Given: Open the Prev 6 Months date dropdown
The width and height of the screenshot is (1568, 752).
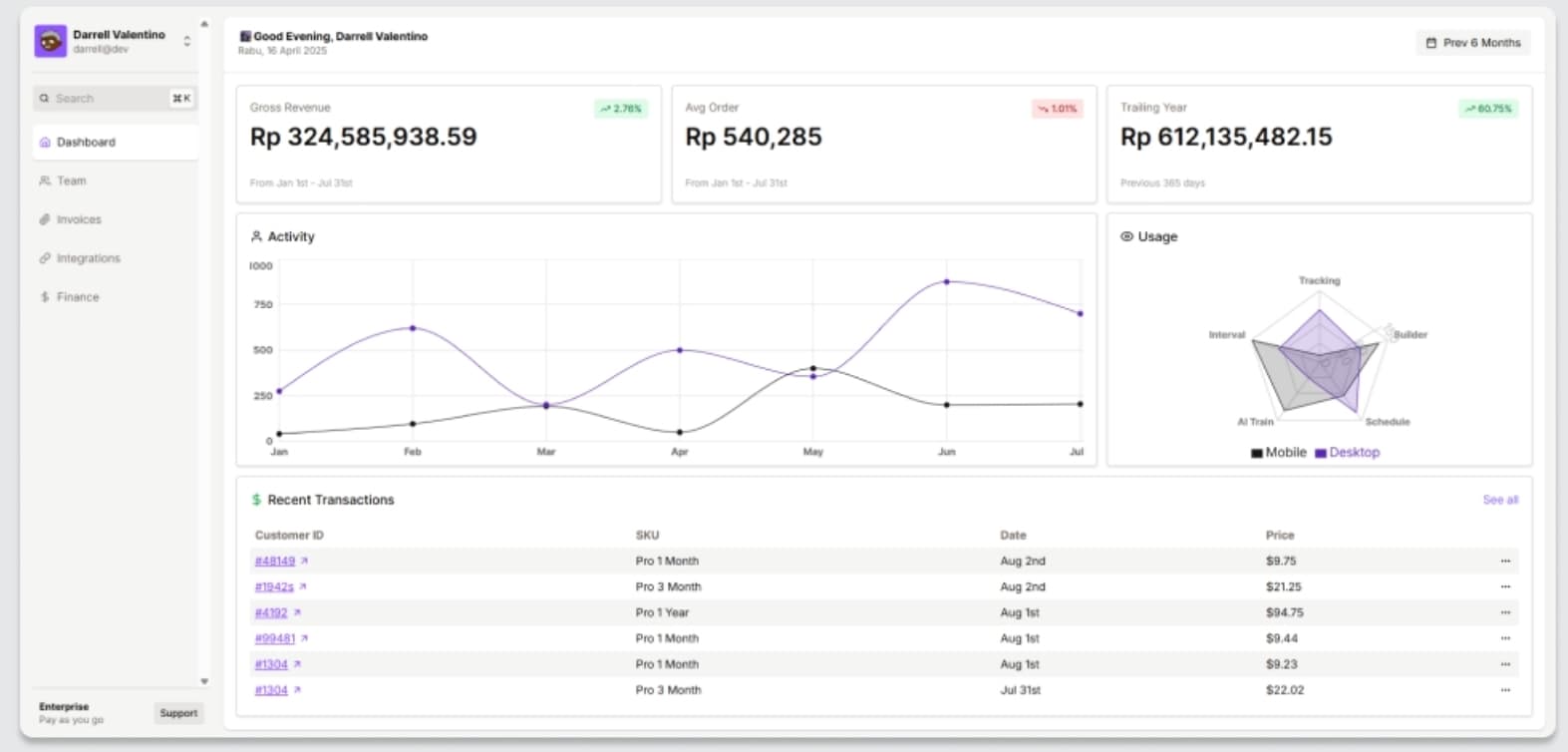Looking at the screenshot, I should click(1472, 43).
